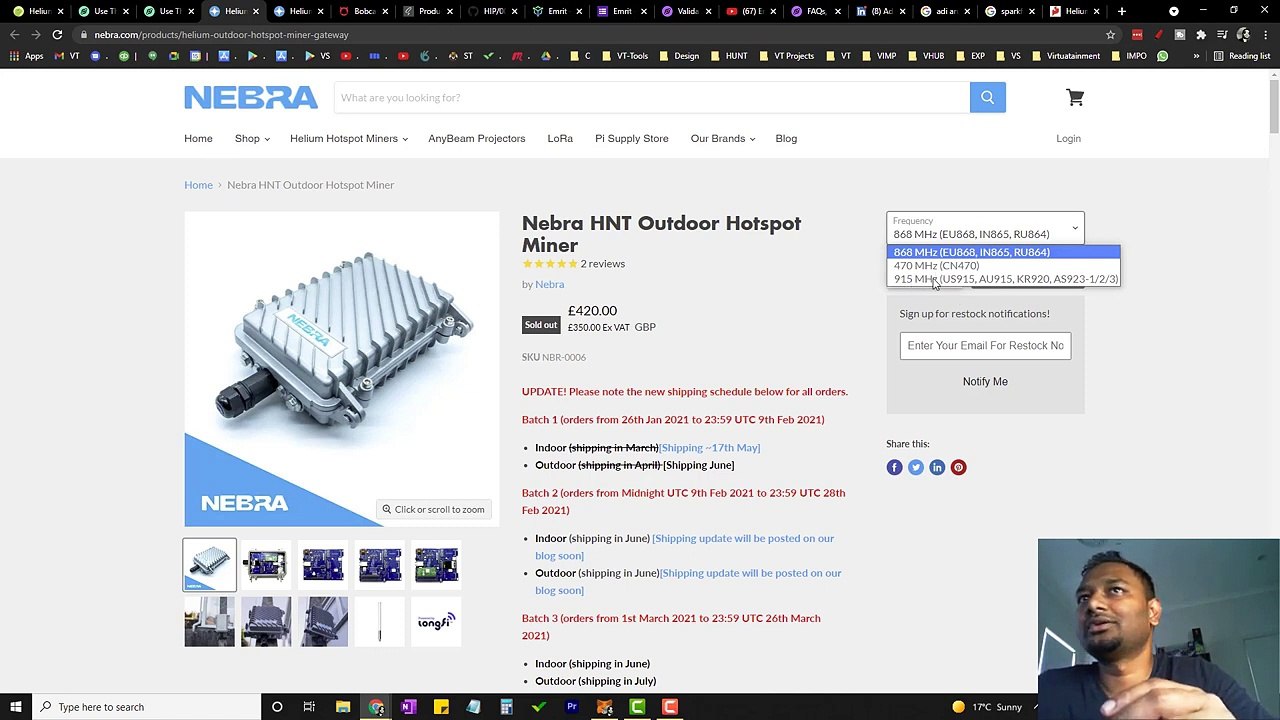
Task: Open the Blog page
Action: coord(786,138)
